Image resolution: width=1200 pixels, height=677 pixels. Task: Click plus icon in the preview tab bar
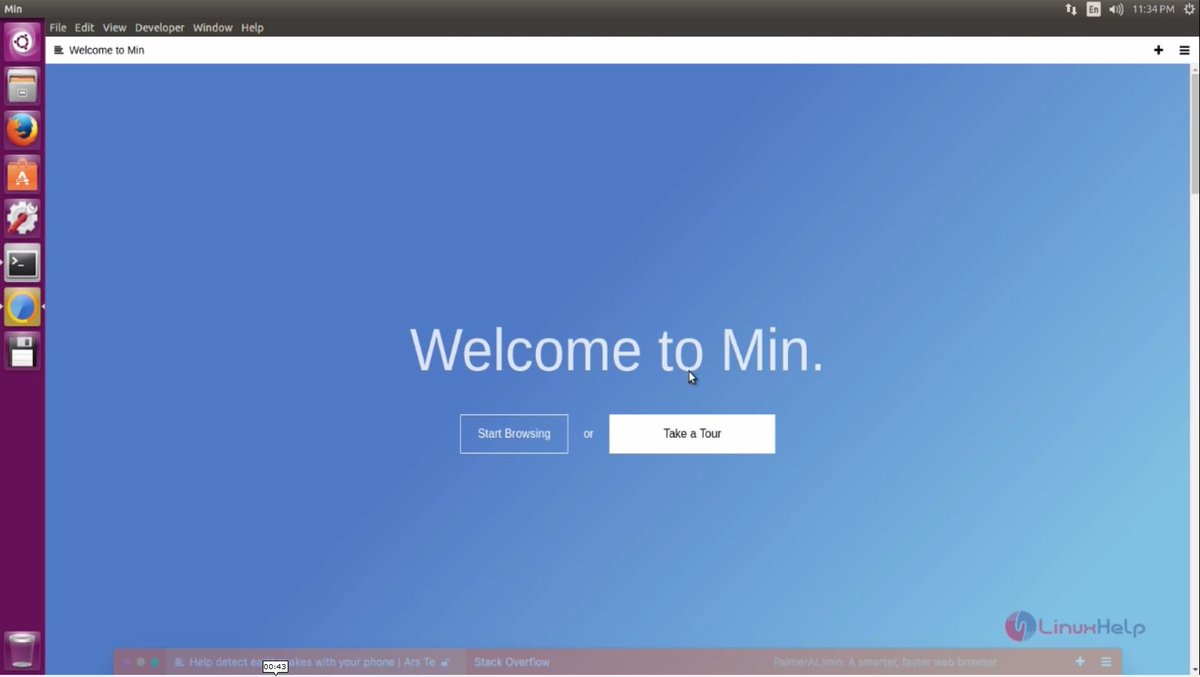(x=1080, y=662)
